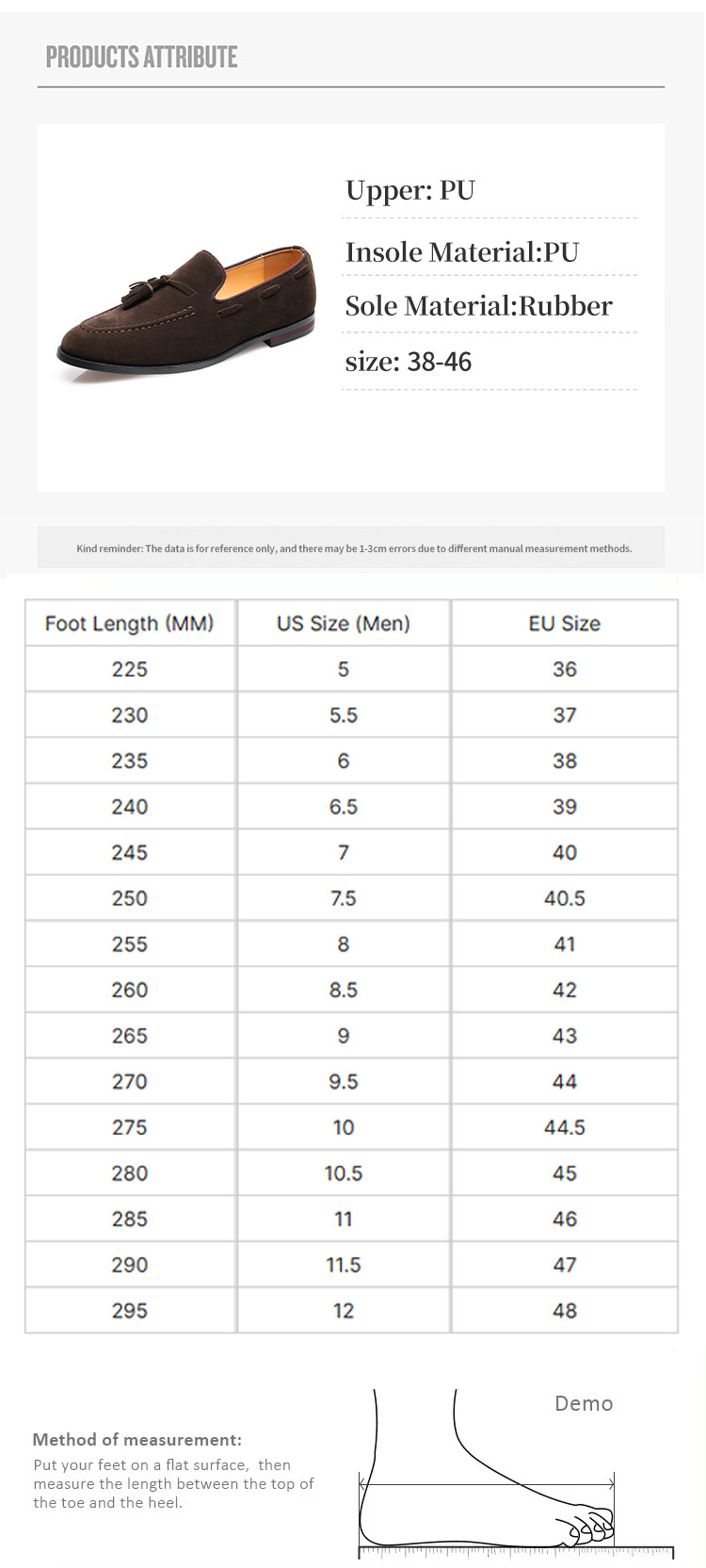Select the Upper: PU attribute text

pos(410,190)
